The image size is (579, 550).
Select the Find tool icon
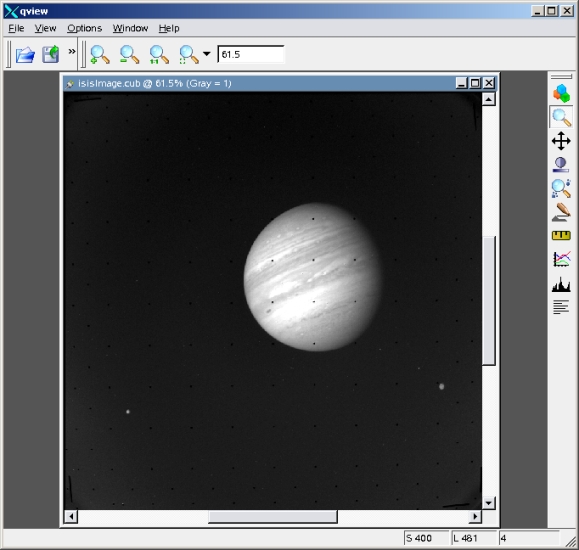coord(561,188)
